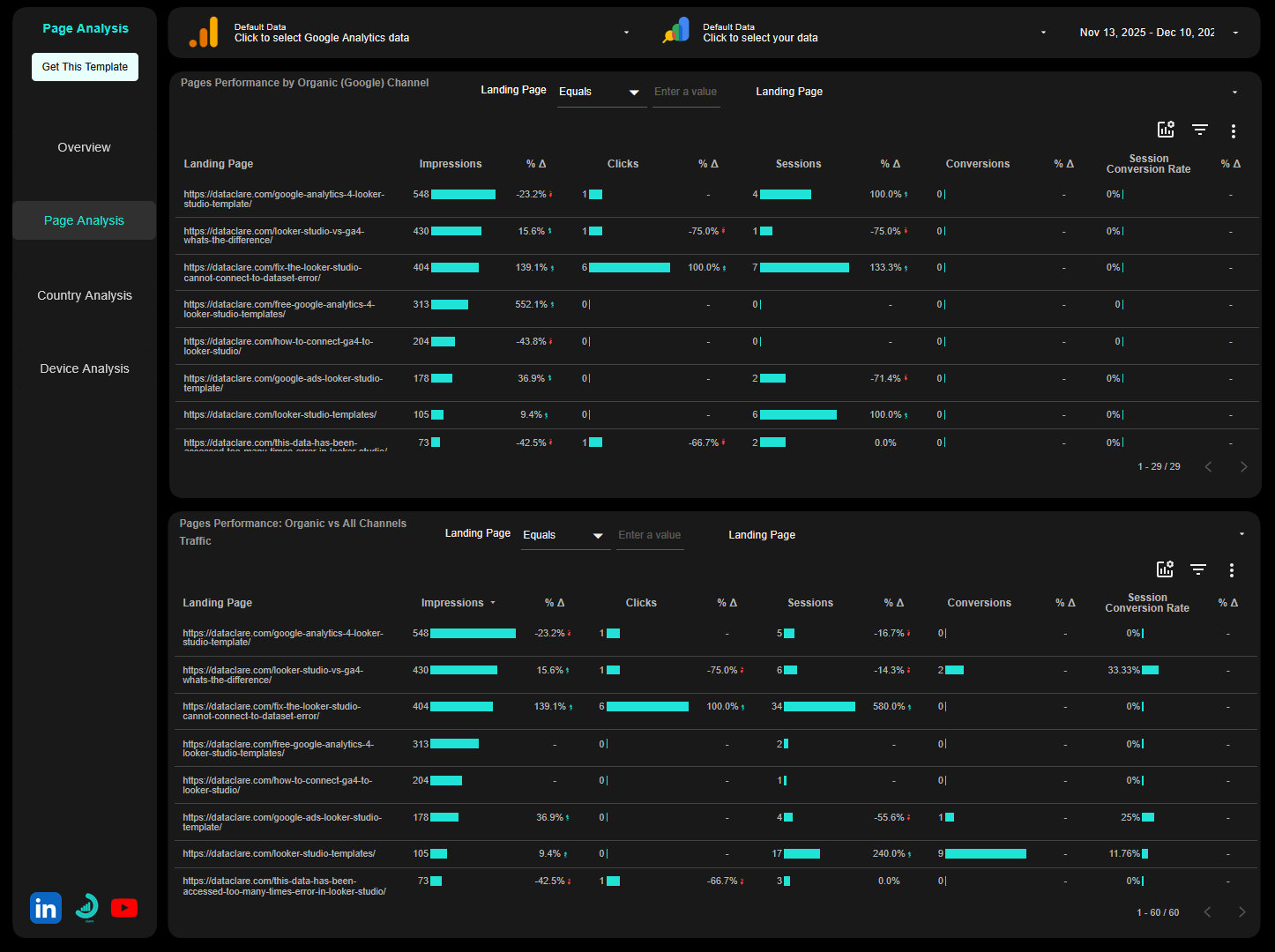Viewport: 1275px width, 952px height.
Task: Select the Device Analysis sidebar item
Action: click(84, 368)
